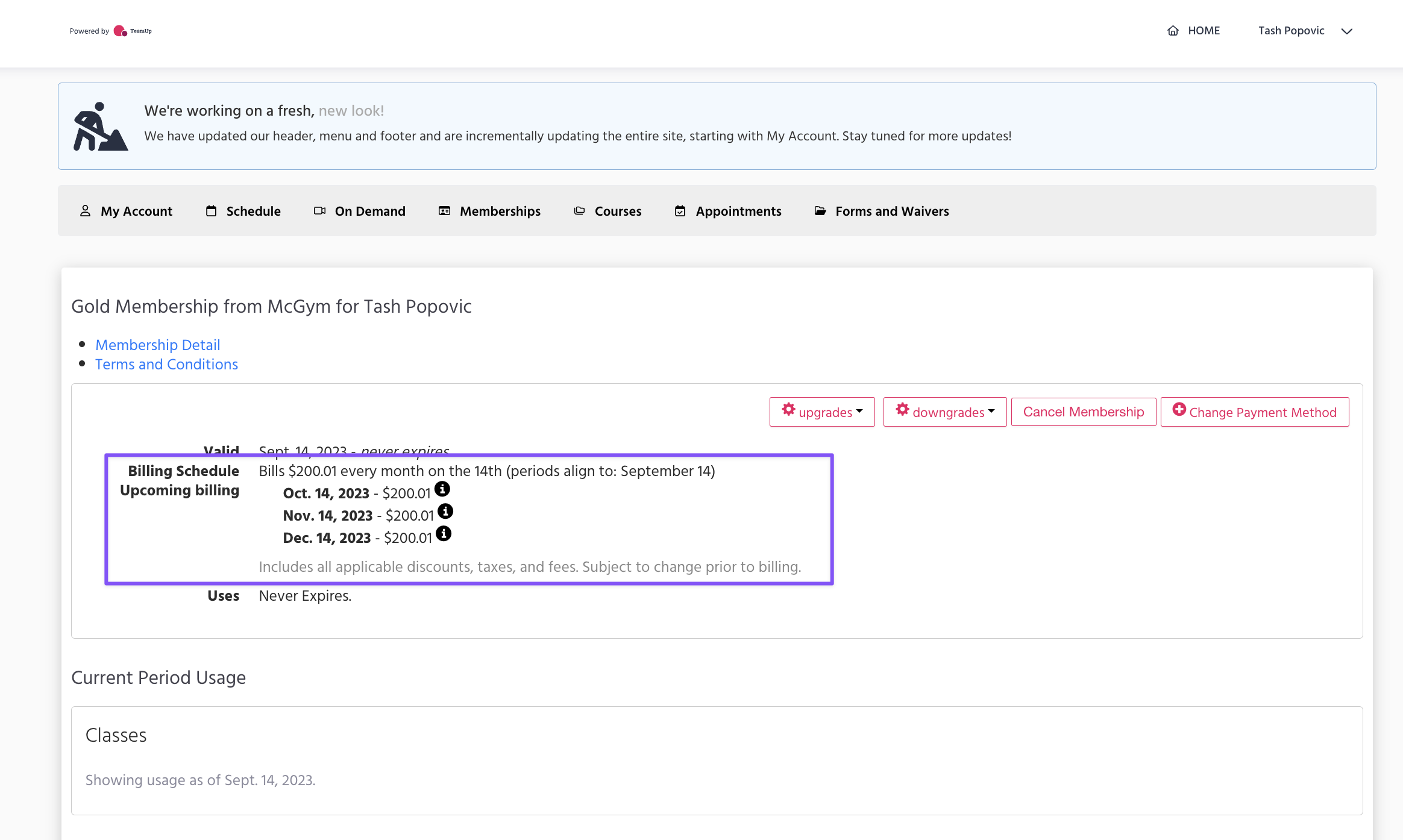Screen dimensions: 1403x840
Task: Click the home icon in header
Action: [x=1173, y=31]
